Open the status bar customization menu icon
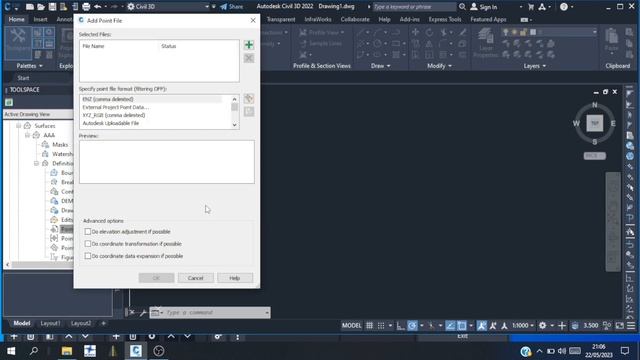Screen dimensions: 640x360 [631, 325]
